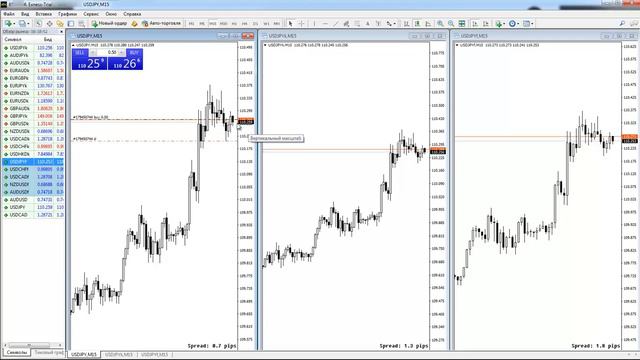Select the MN timeframe button

pos(277,24)
